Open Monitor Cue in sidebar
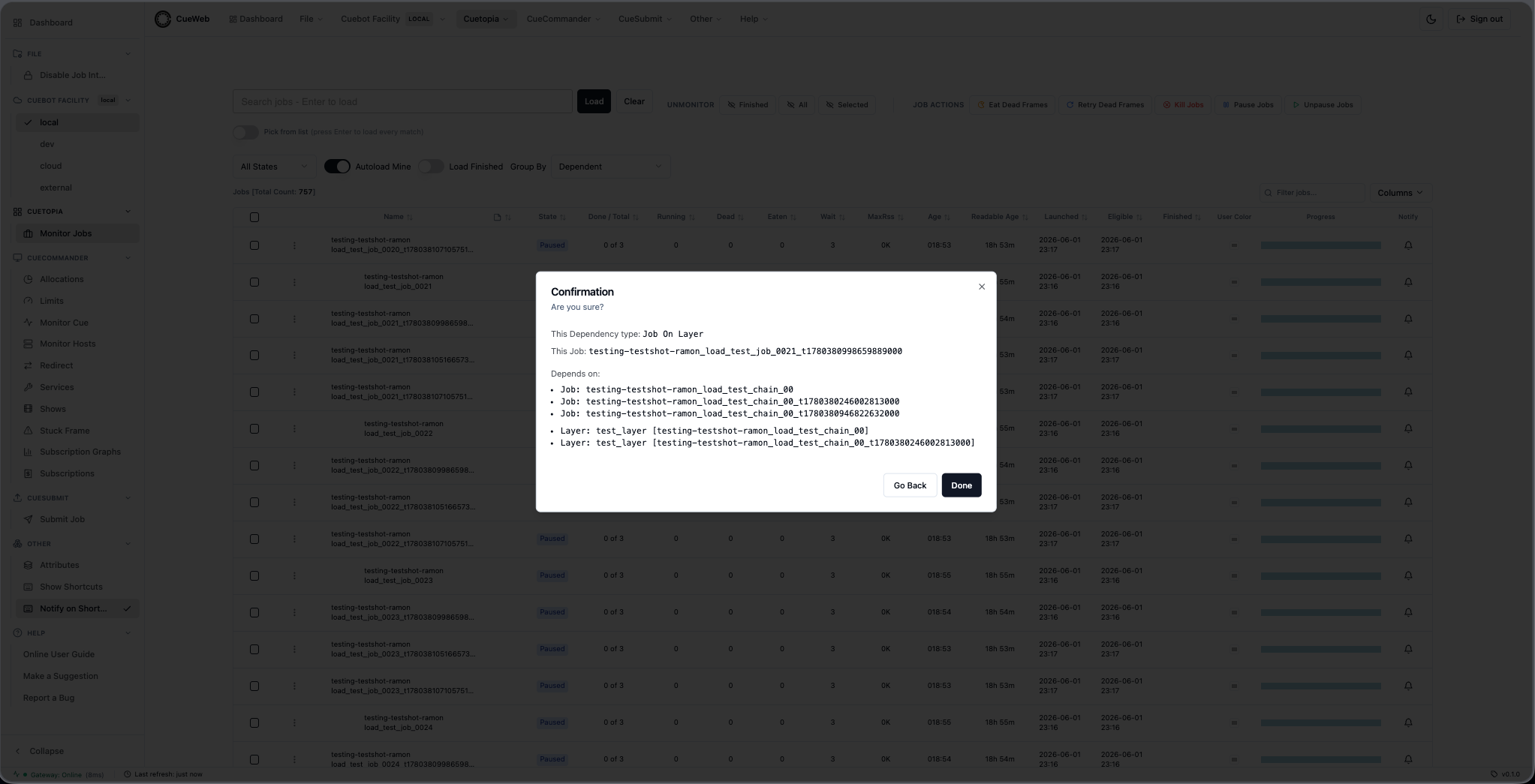1535x784 pixels. point(77,323)
